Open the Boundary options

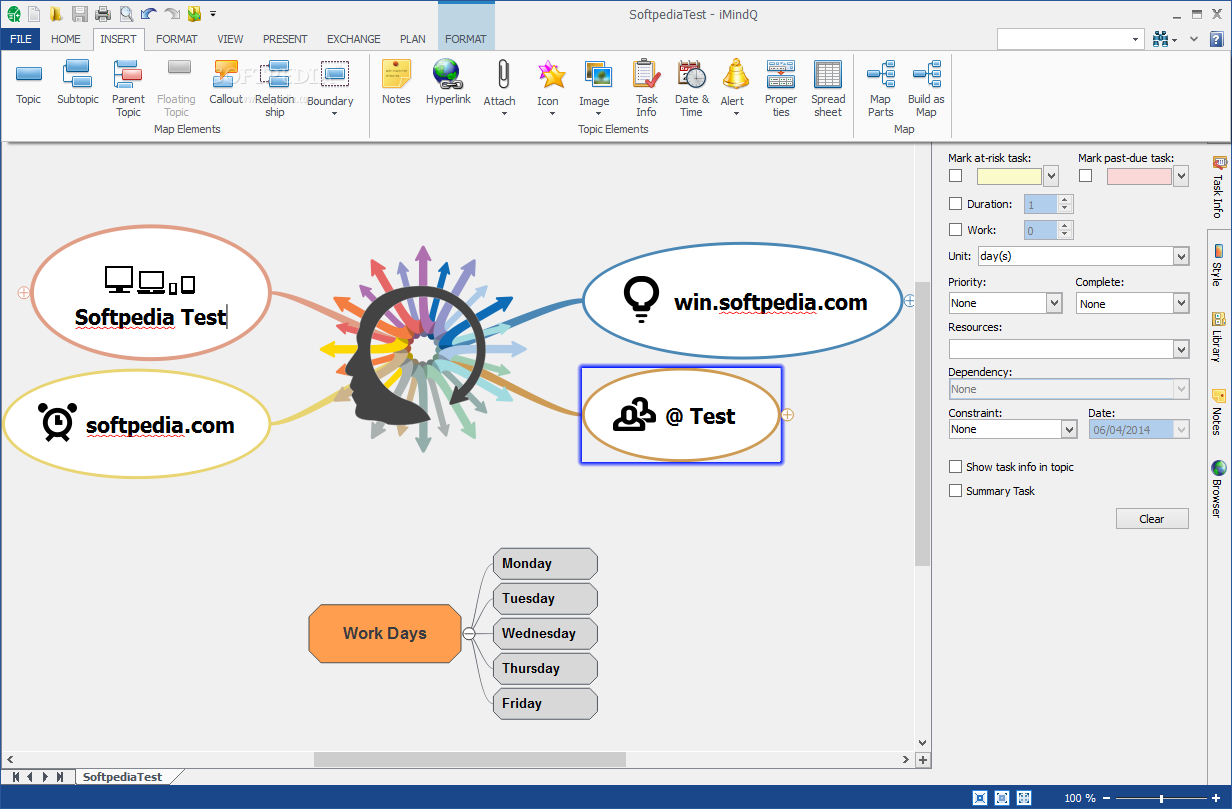[333, 88]
